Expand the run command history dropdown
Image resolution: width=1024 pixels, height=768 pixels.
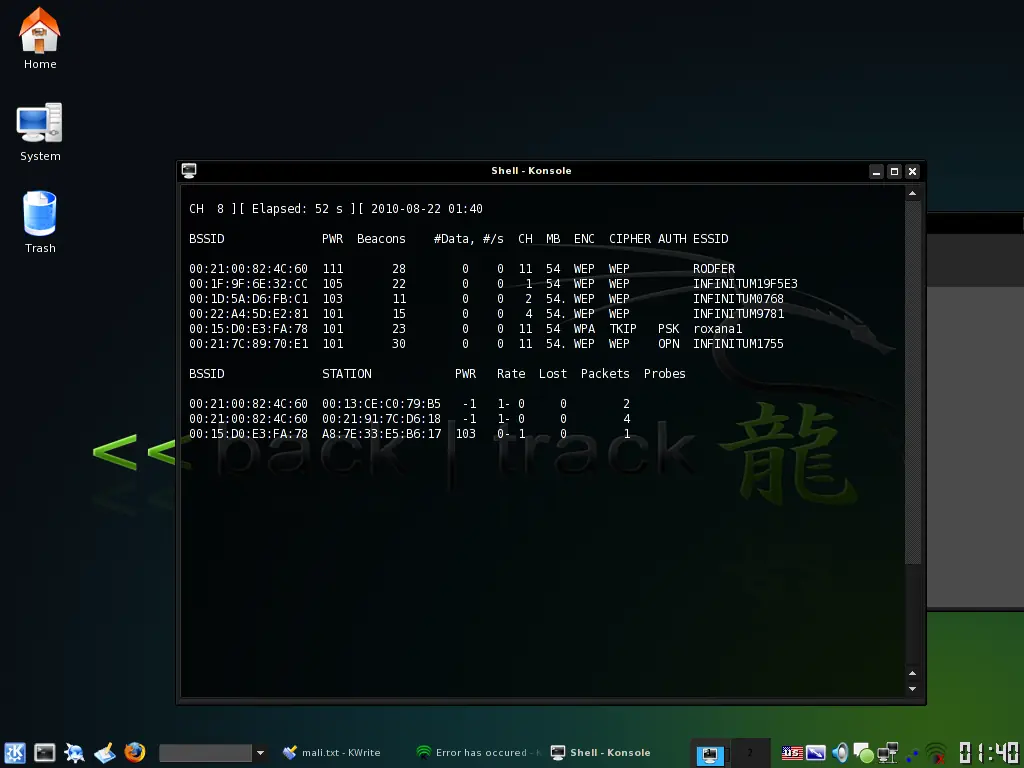tap(260, 753)
